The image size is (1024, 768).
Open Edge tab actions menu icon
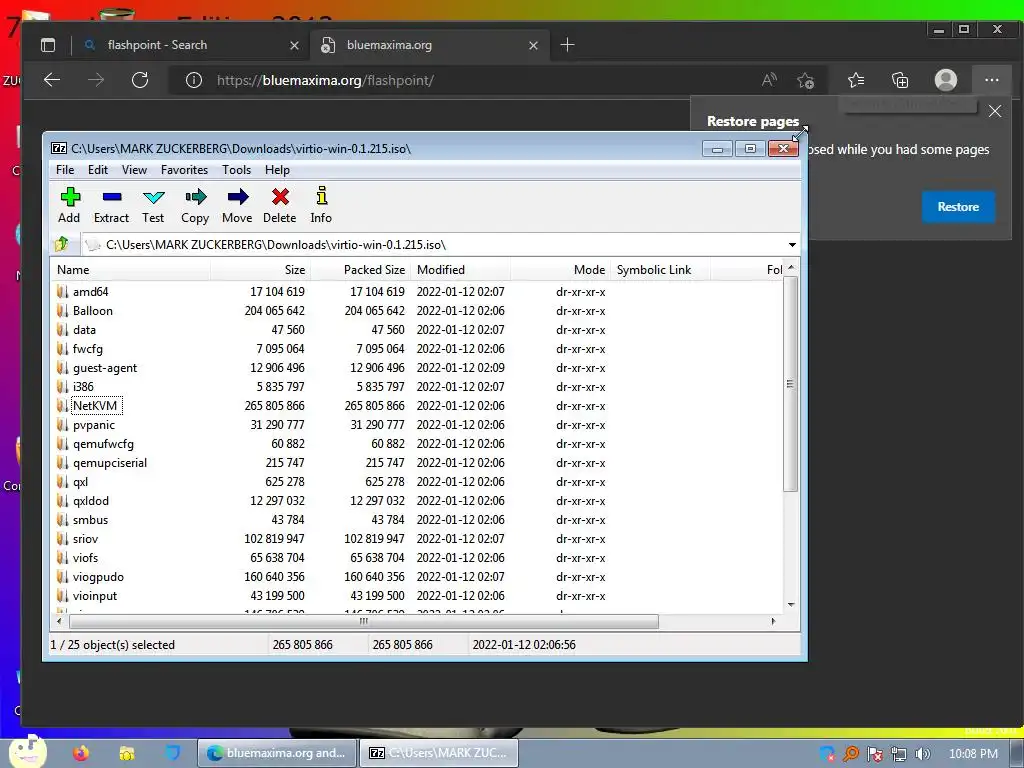click(x=48, y=45)
